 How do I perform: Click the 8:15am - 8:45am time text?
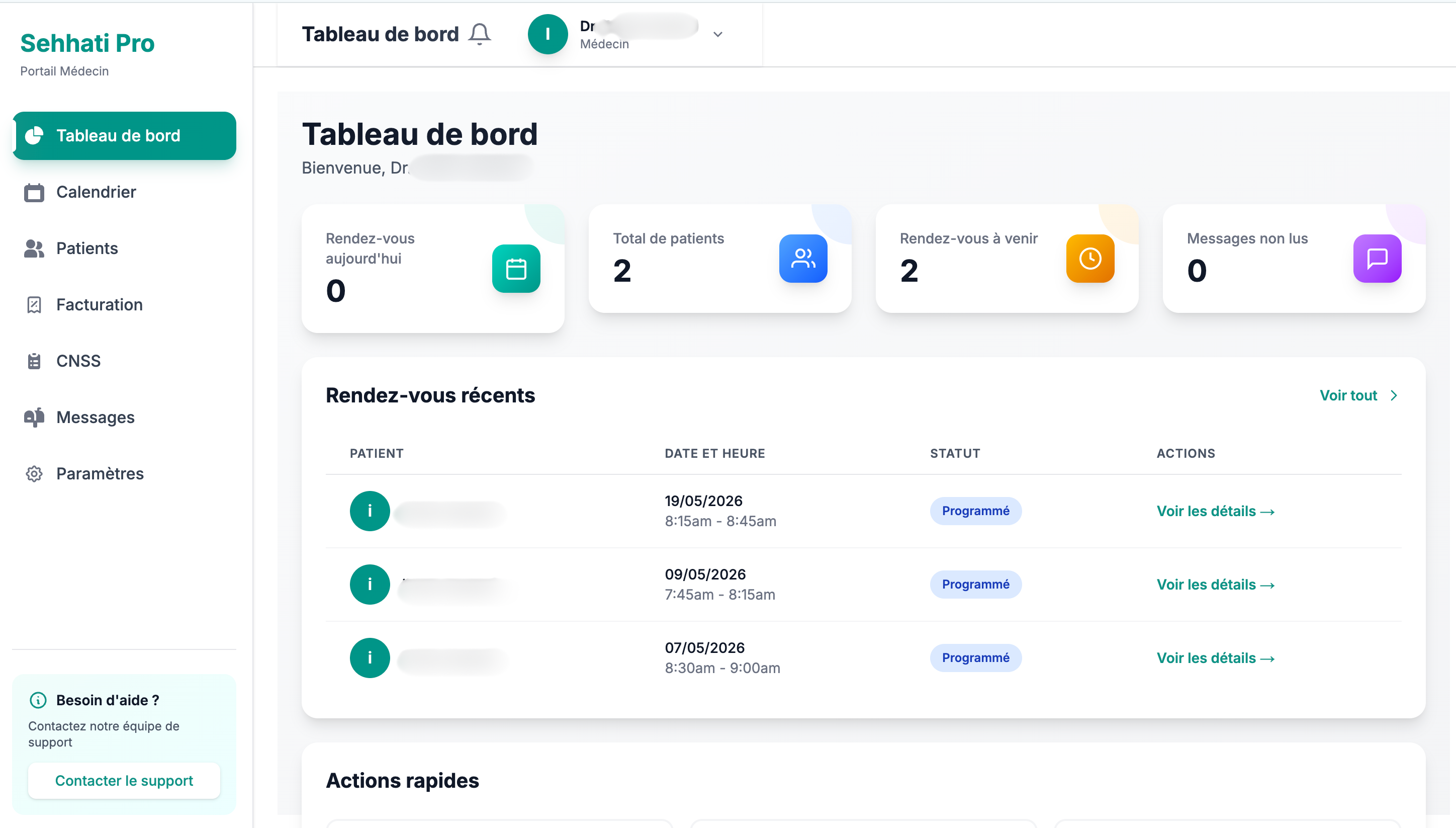[x=720, y=522]
